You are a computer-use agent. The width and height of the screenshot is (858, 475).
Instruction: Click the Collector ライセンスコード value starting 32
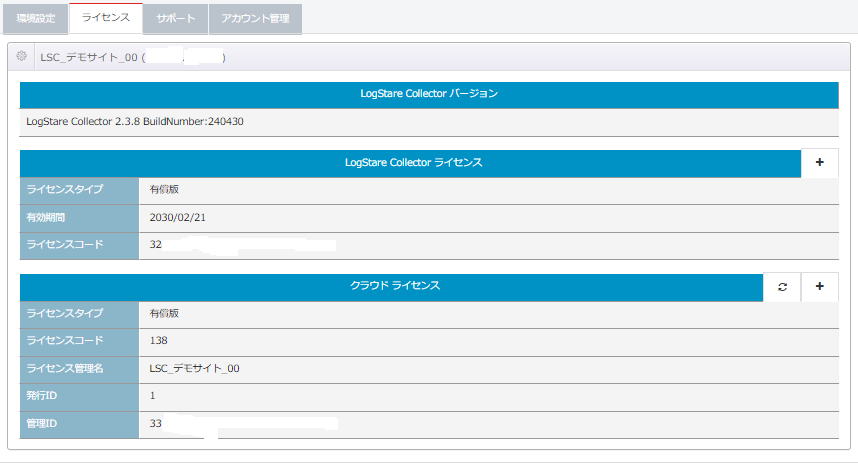[x=155, y=245]
